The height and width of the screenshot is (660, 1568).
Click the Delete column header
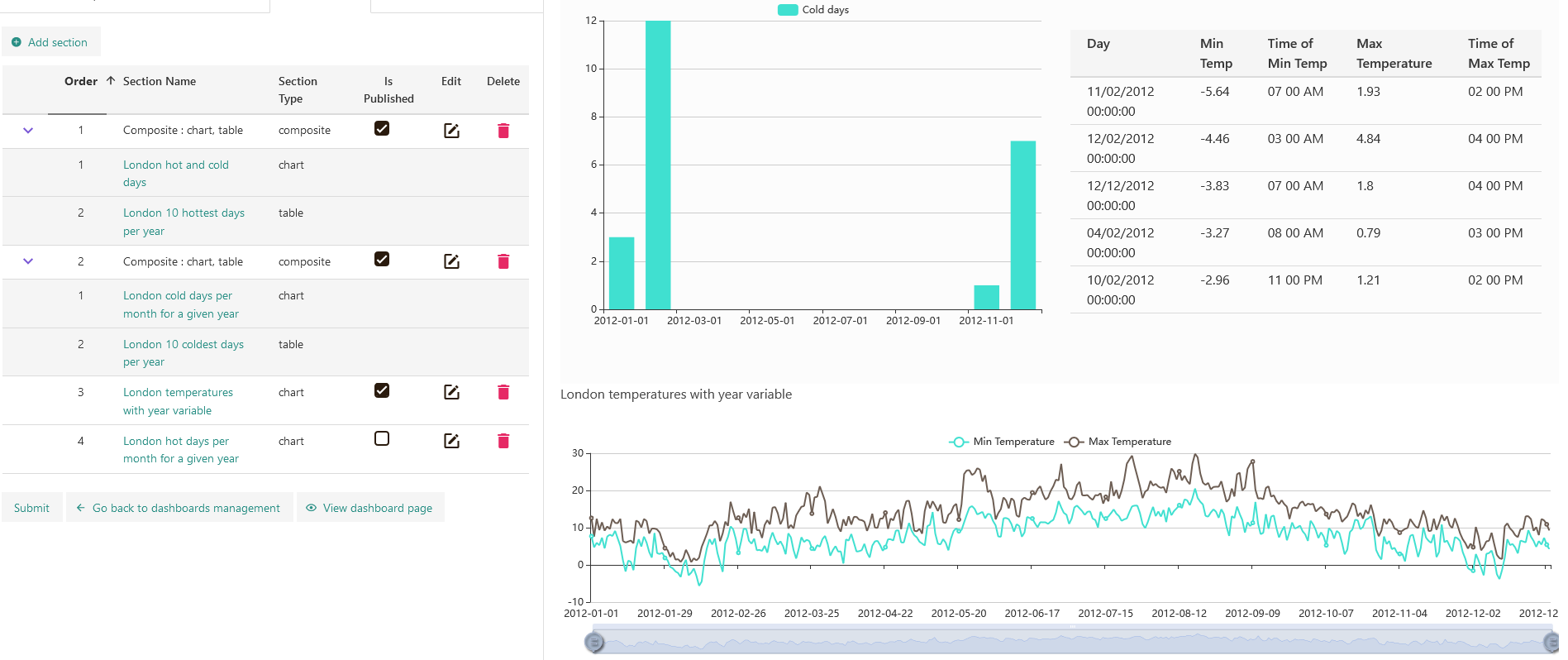pyautogui.click(x=503, y=81)
